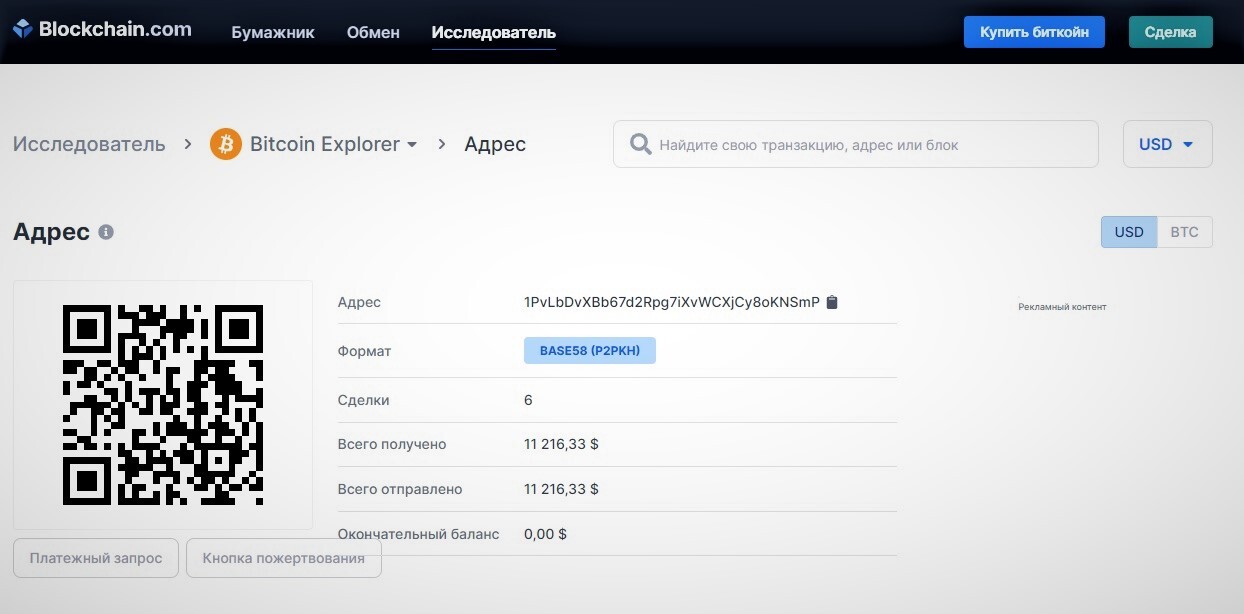
Task: Click the Платежный запрос button
Action: (96, 558)
